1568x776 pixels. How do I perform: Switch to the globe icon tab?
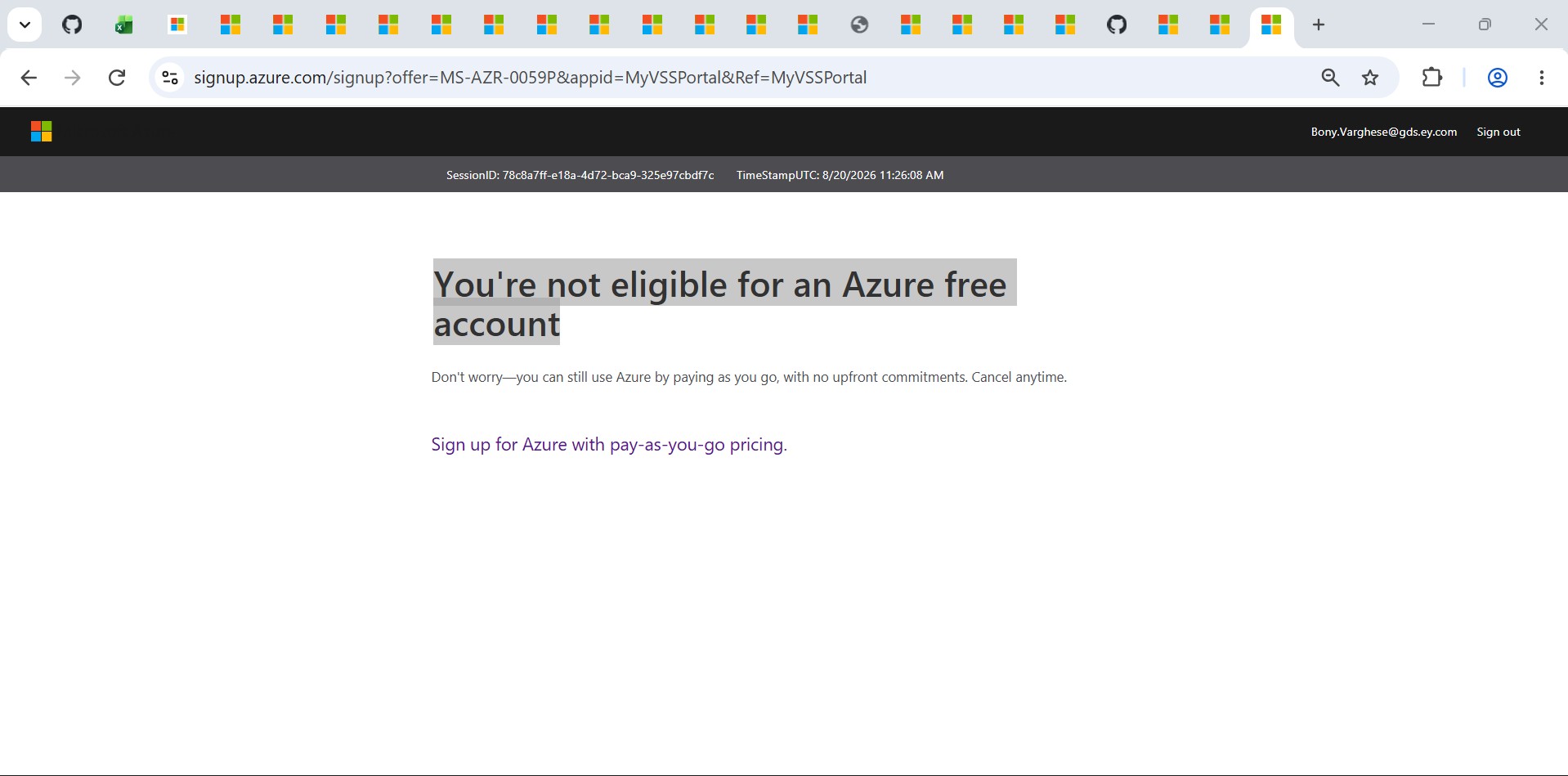click(x=859, y=25)
